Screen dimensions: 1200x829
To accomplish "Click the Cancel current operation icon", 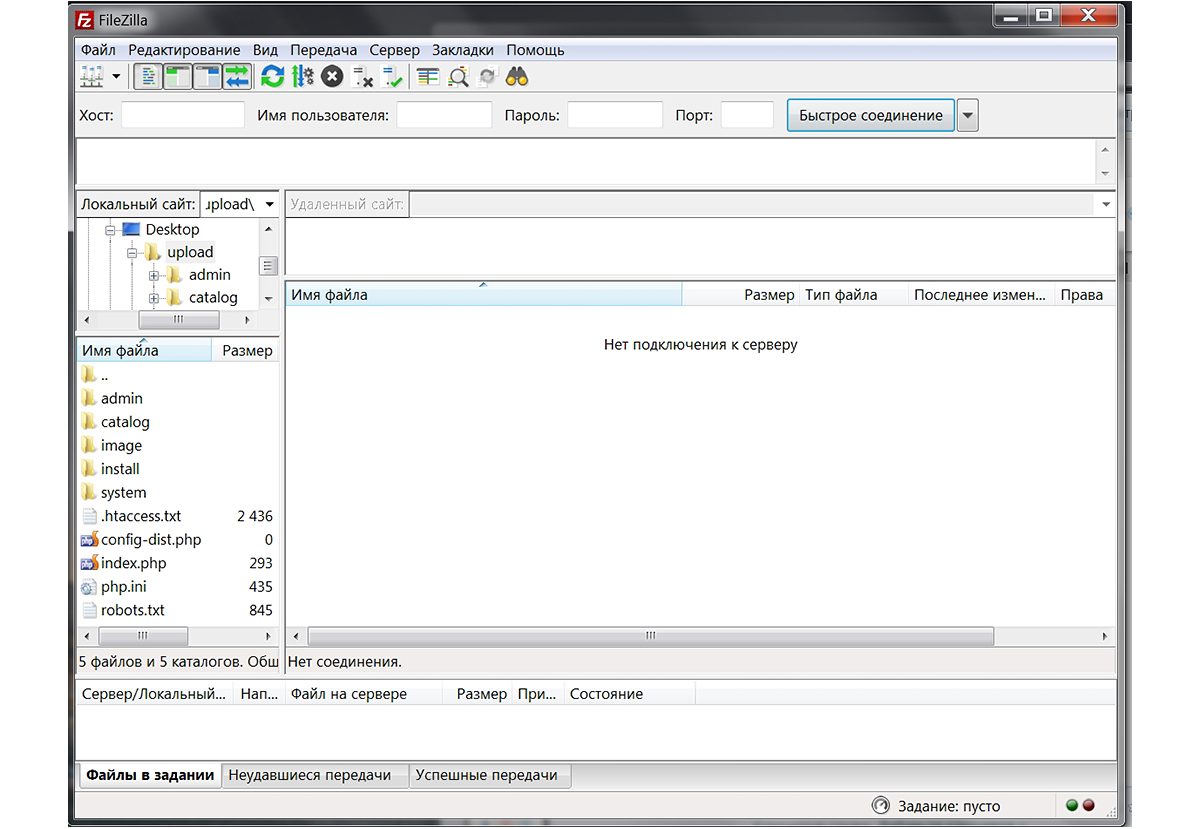I will (x=332, y=76).
